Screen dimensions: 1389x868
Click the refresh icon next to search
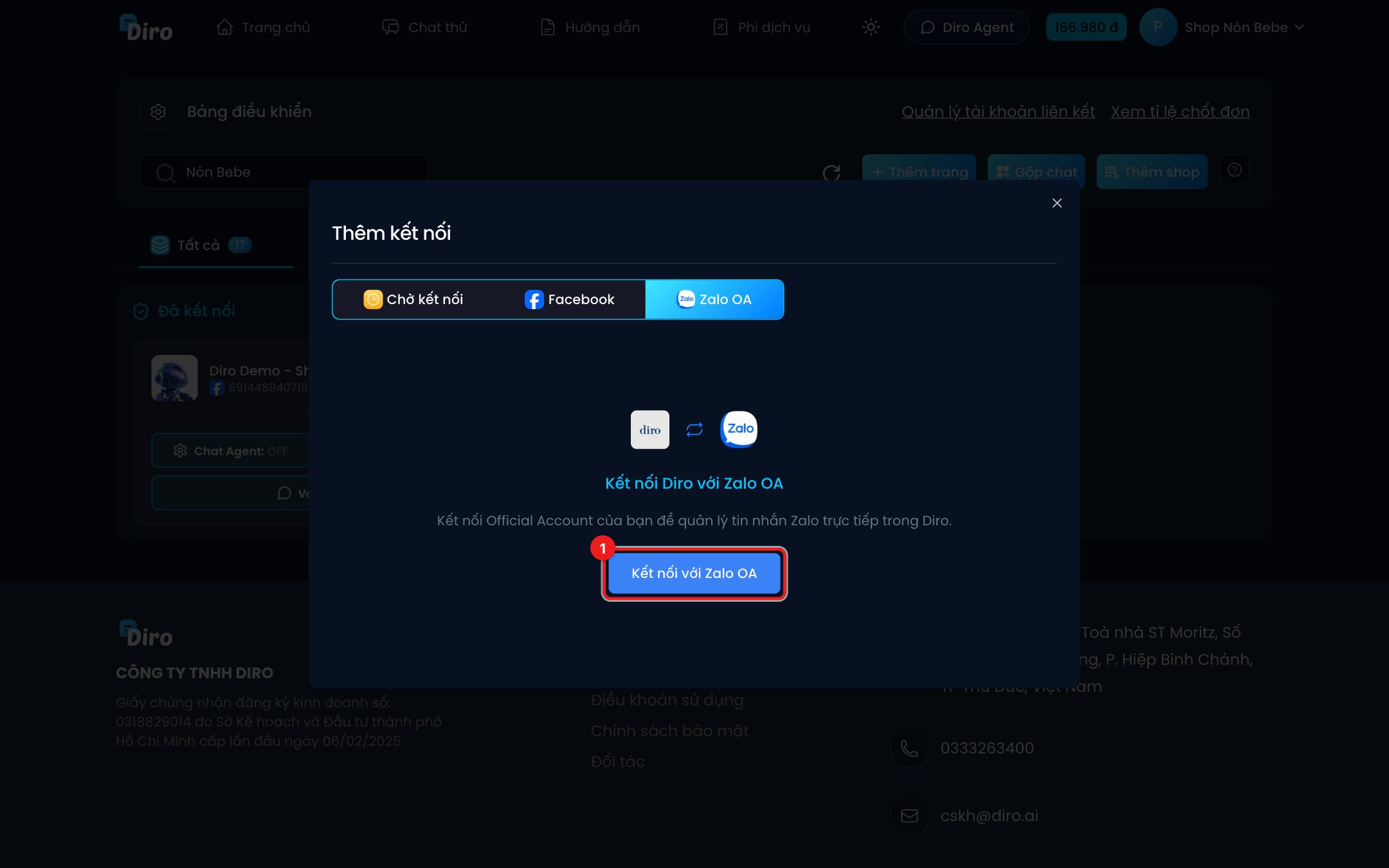(831, 172)
